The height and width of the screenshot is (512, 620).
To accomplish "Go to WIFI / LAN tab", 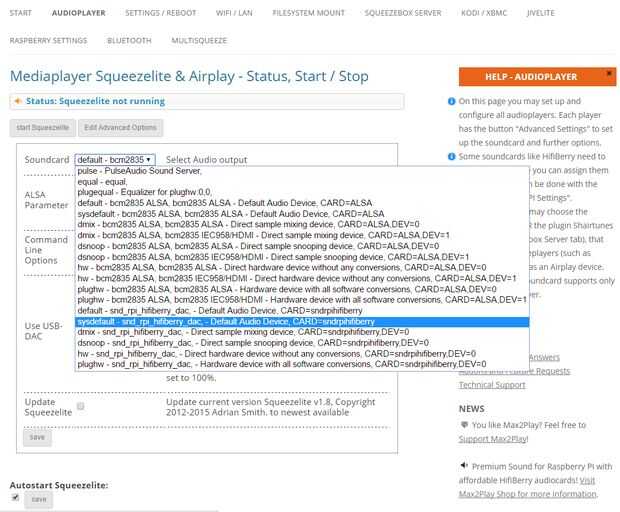I will click(x=234, y=13).
